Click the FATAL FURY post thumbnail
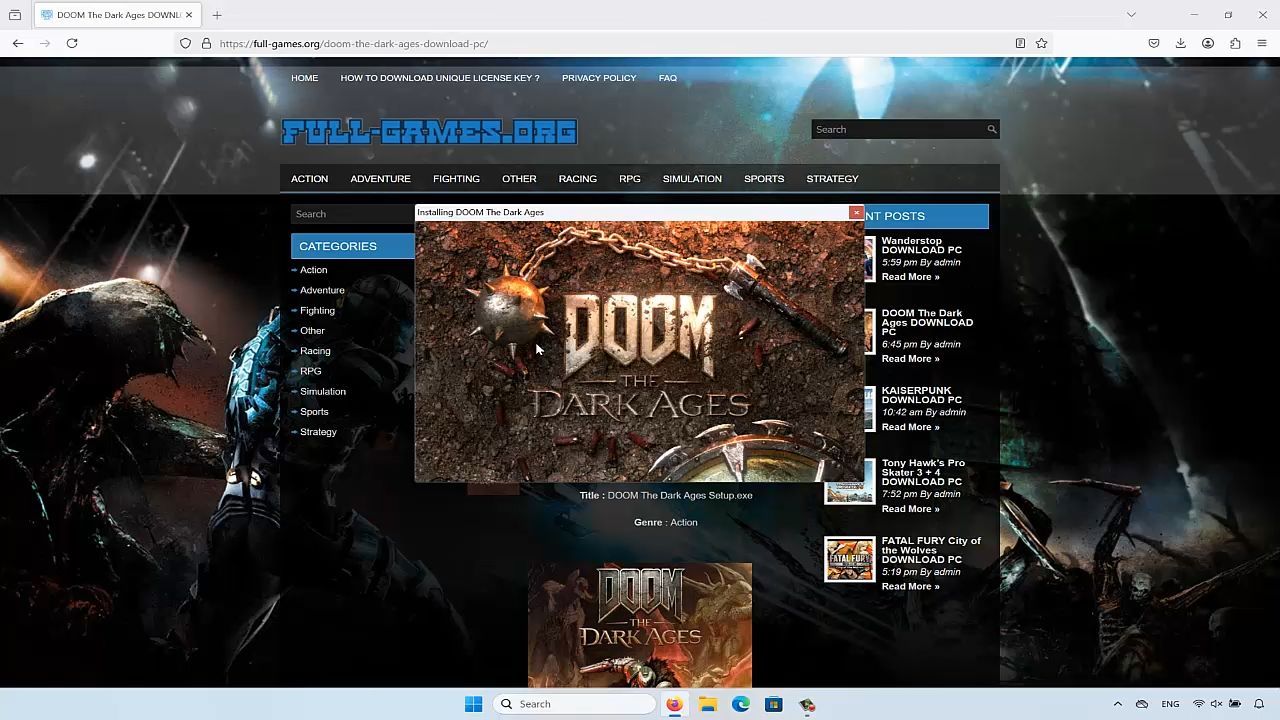The width and height of the screenshot is (1280, 720). (x=849, y=559)
